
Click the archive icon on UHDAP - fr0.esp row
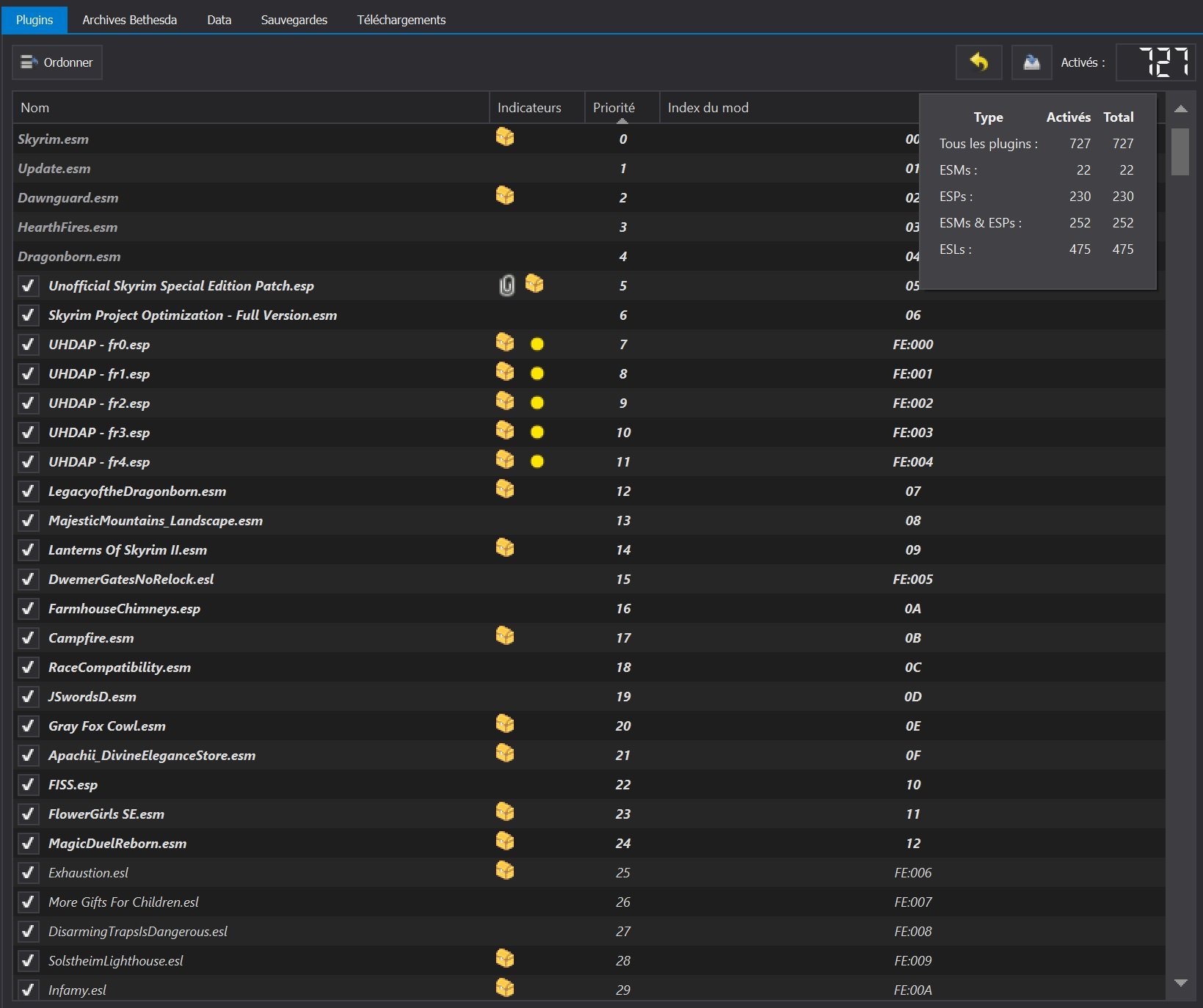click(505, 343)
